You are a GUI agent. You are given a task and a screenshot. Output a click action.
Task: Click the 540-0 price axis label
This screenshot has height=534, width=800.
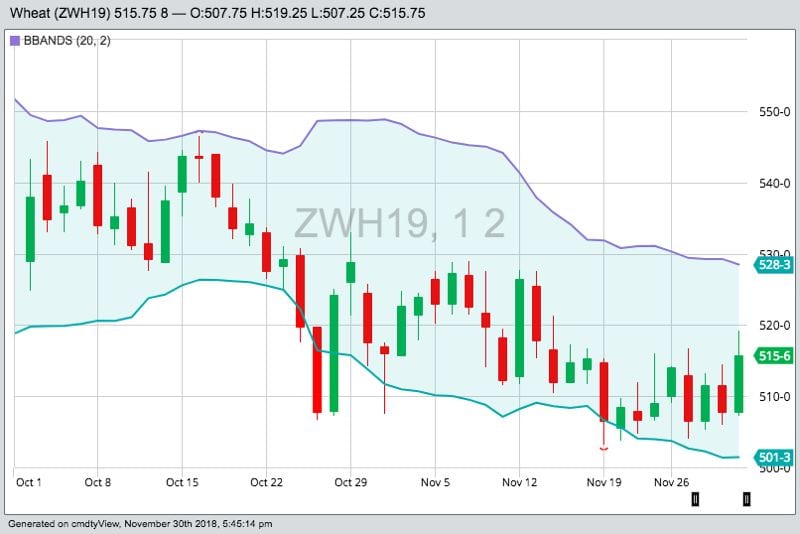(x=774, y=183)
